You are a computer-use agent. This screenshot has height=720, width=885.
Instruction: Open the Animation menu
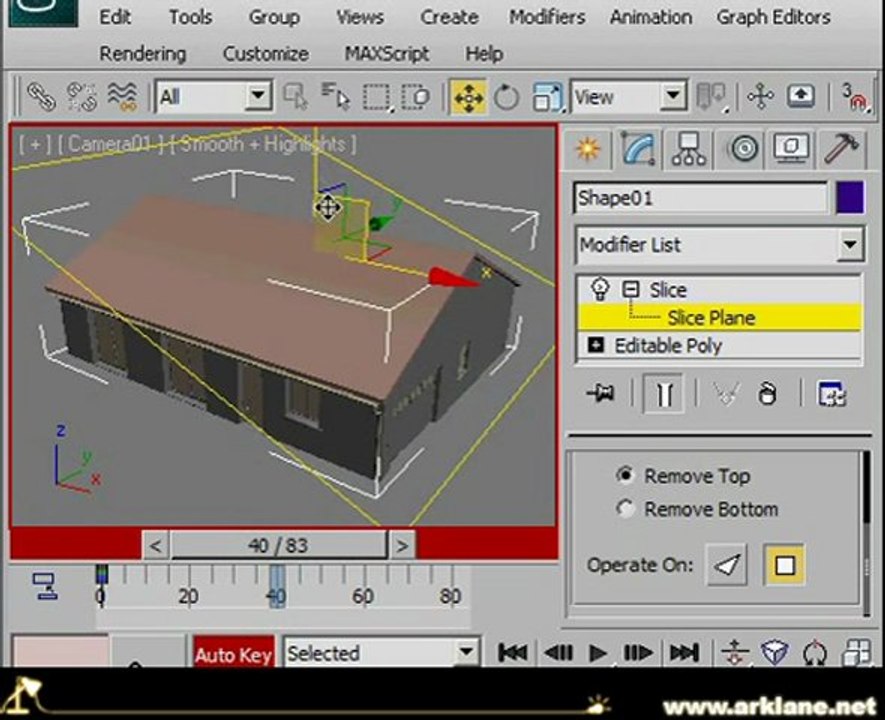pyautogui.click(x=651, y=17)
